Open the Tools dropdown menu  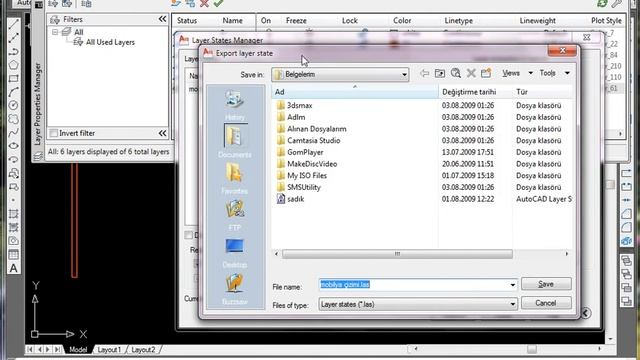554,73
